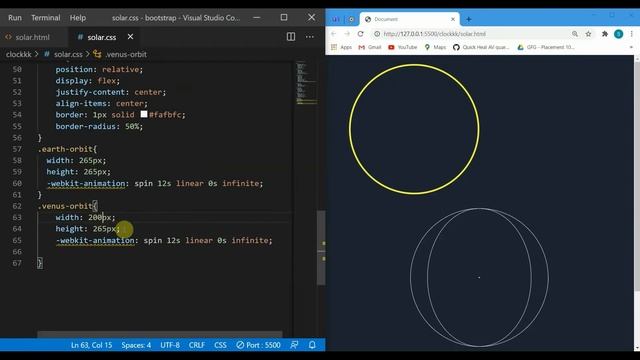Open Go to Line from Ln 63, Col 15
This screenshot has width=640, height=360.
91,345
